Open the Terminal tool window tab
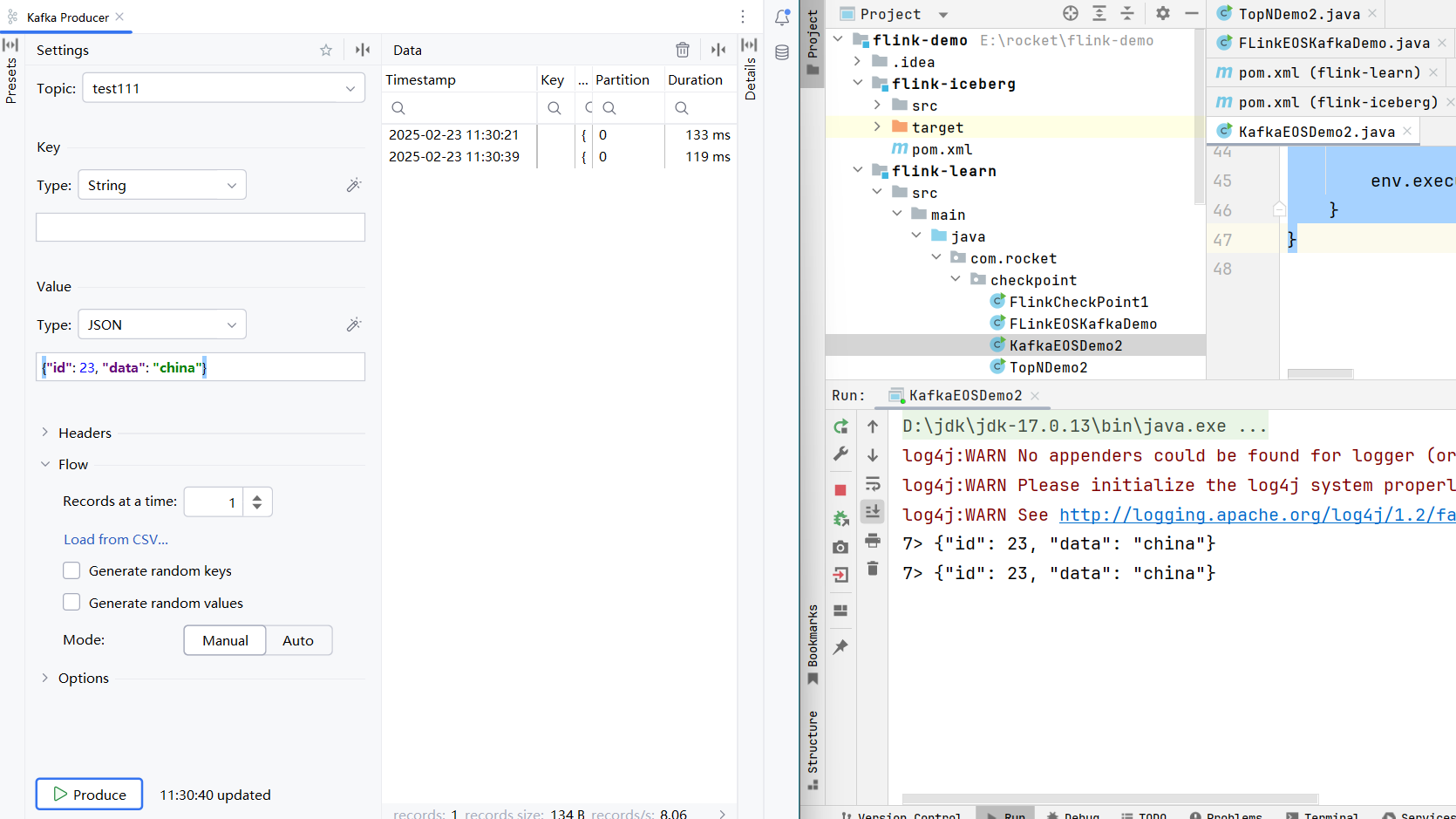 1323,815
